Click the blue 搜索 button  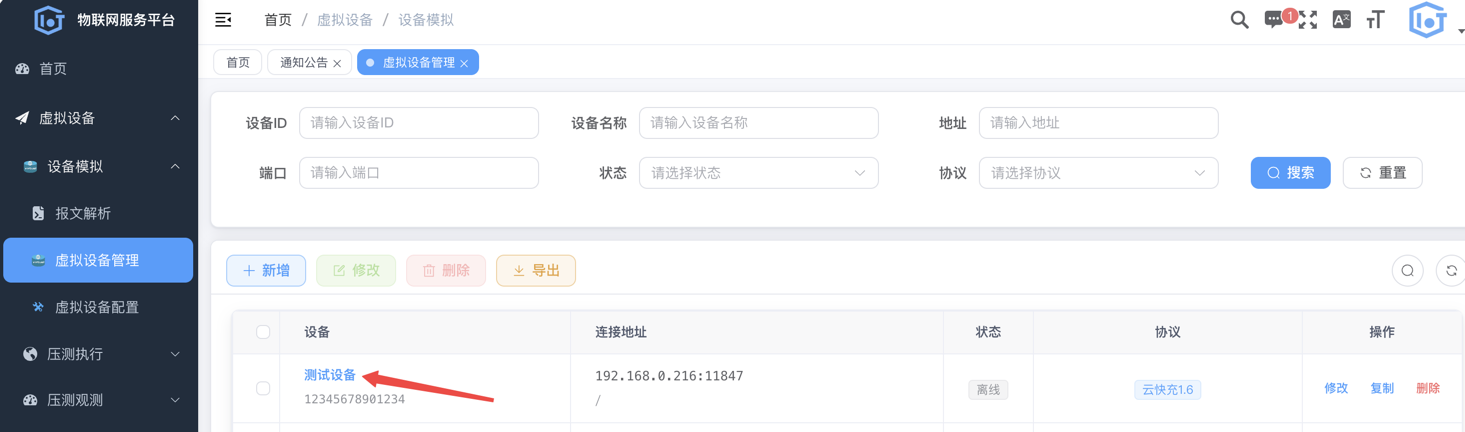pyautogui.click(x=1291, y=173)
